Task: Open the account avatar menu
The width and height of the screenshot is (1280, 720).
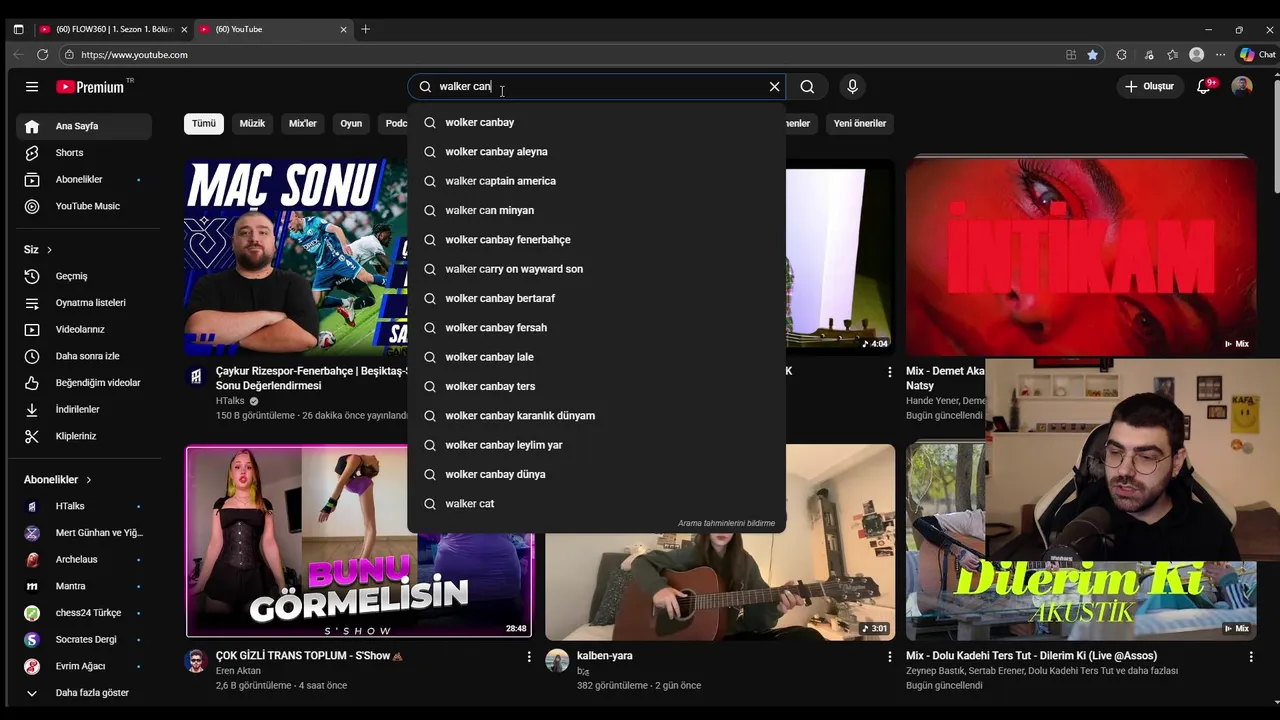Action: coord(1242,87)
